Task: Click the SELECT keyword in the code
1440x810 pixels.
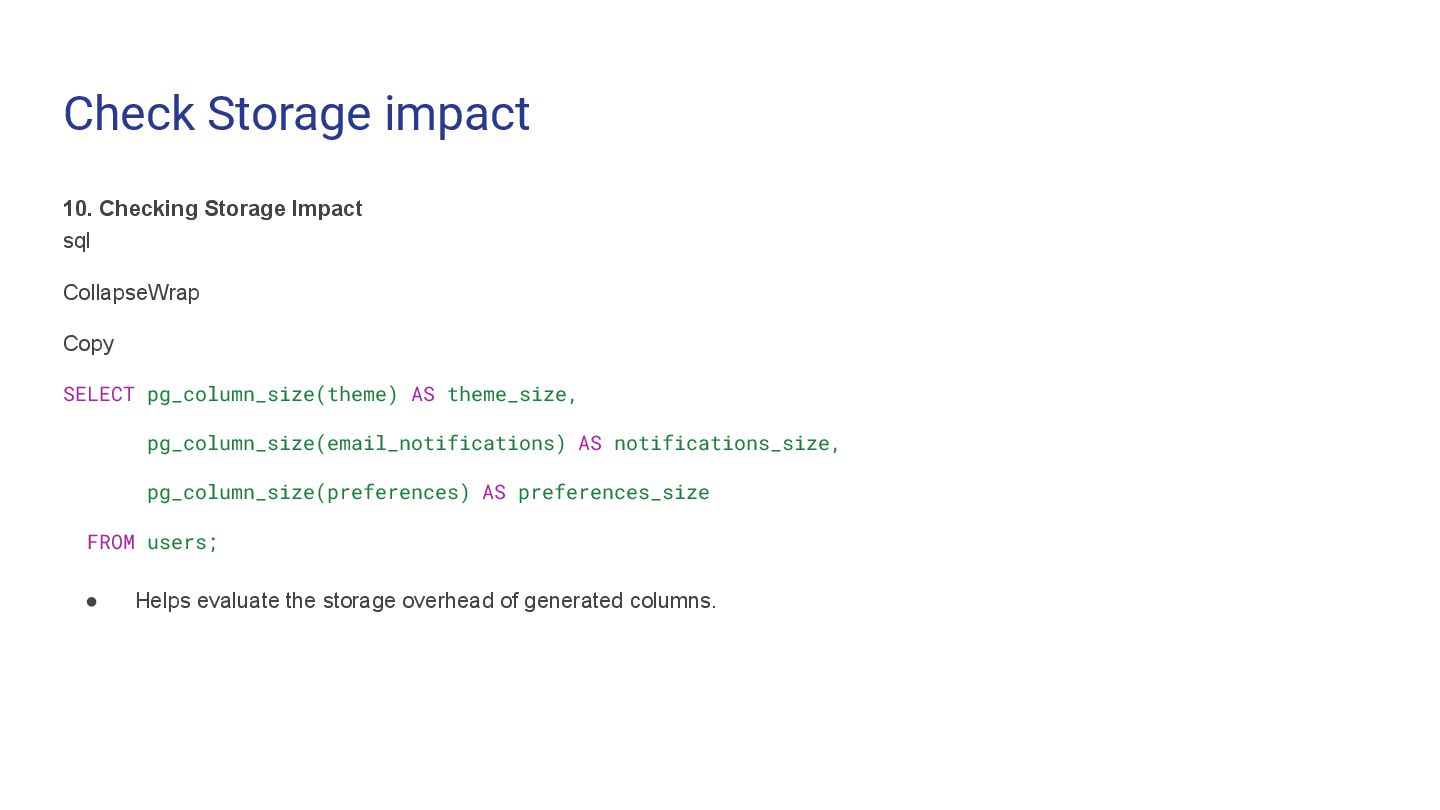Action: 99,394
